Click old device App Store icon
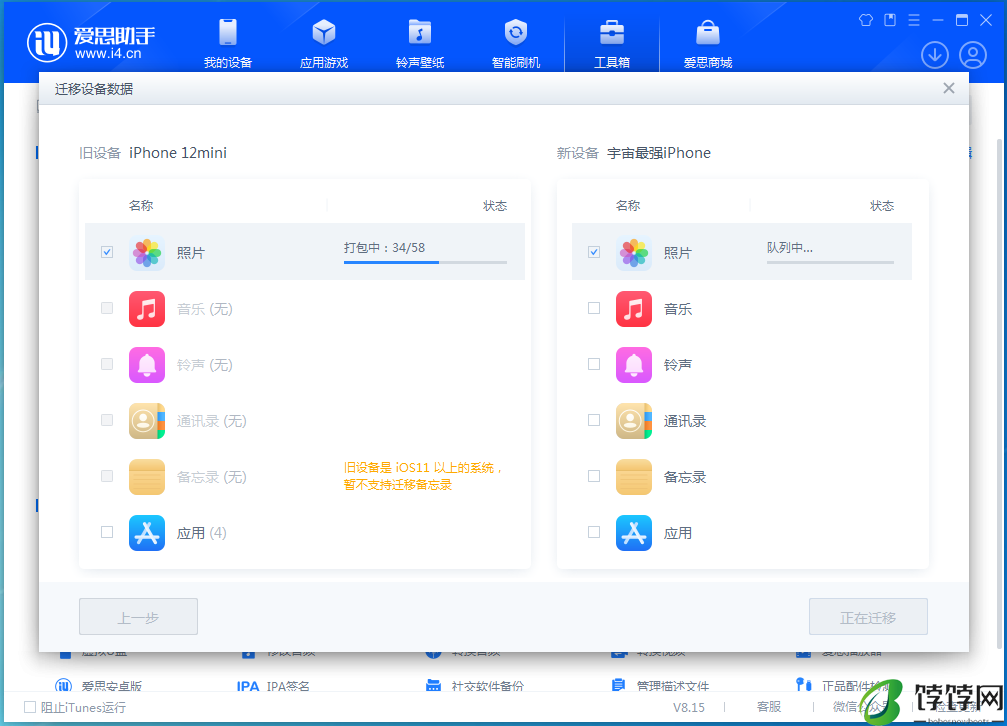 [147, 533]
